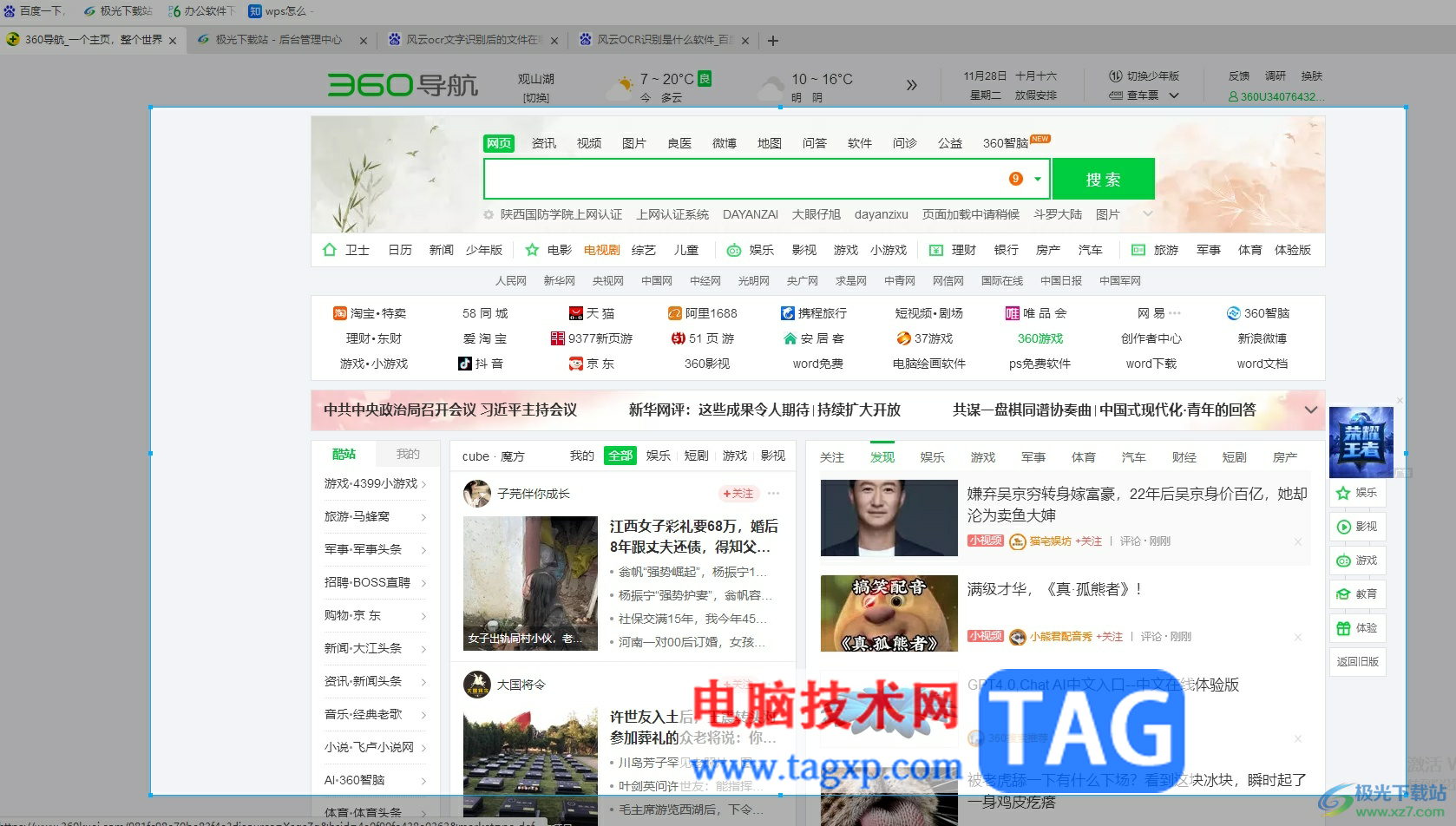
Task: Switch to 我的 sites tab
Action: tap(408, 454)
